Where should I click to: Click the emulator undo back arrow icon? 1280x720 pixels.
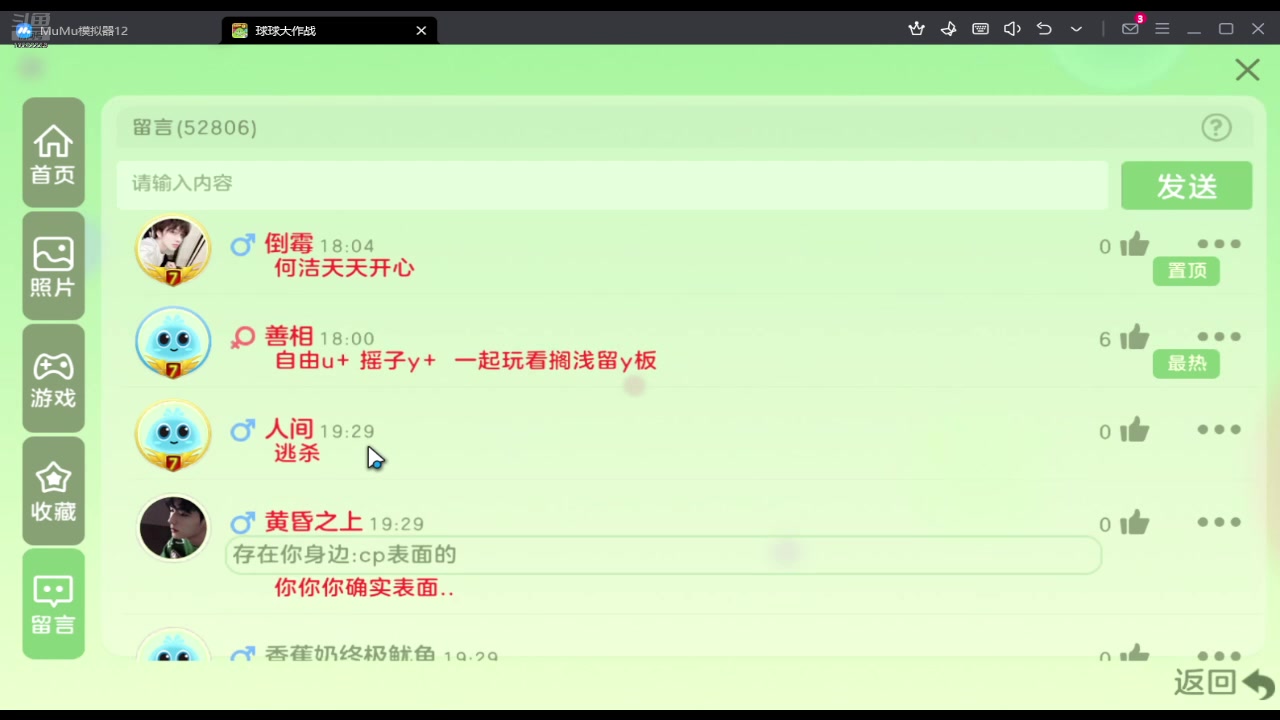(x=1044, y=29)
